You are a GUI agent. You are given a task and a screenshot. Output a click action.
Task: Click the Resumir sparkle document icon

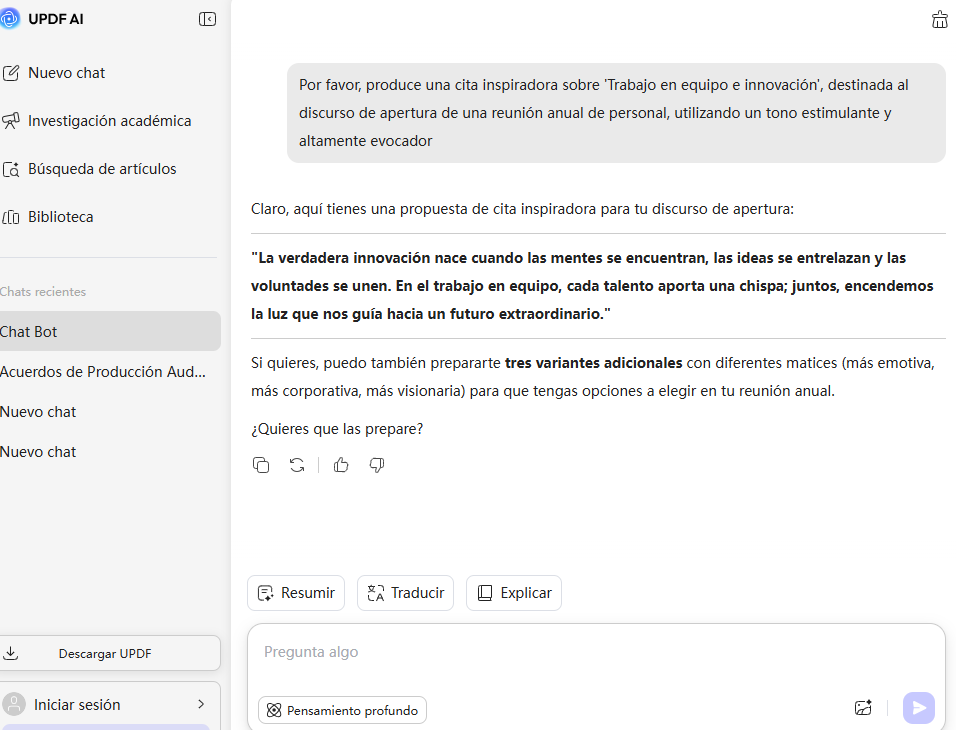click(266, 593)
